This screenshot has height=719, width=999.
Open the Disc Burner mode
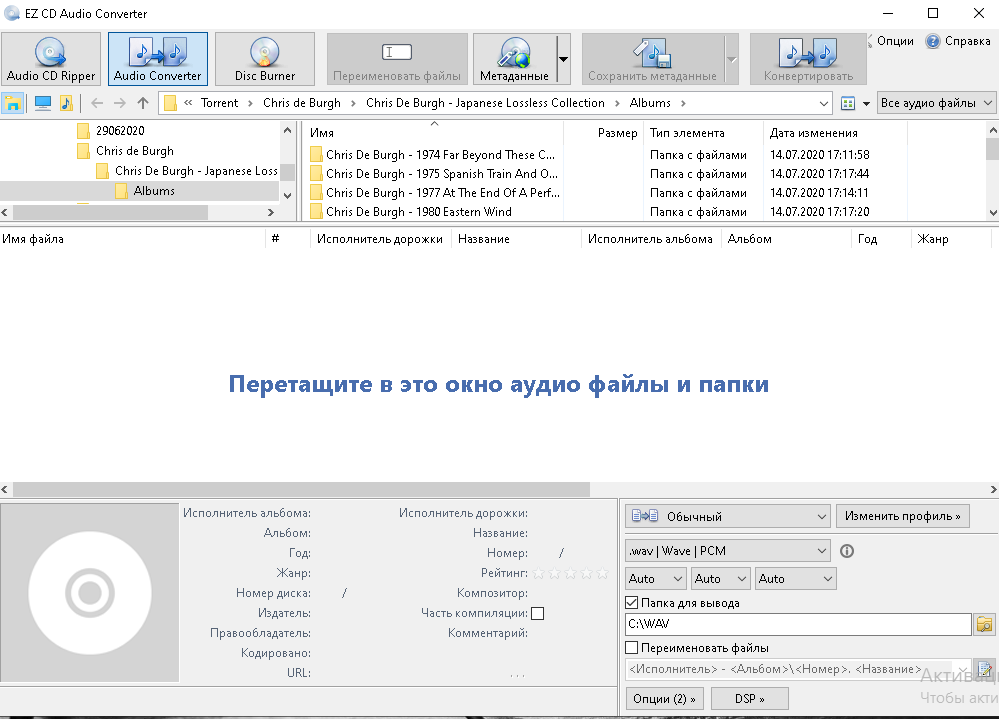[x=264, y=59]
